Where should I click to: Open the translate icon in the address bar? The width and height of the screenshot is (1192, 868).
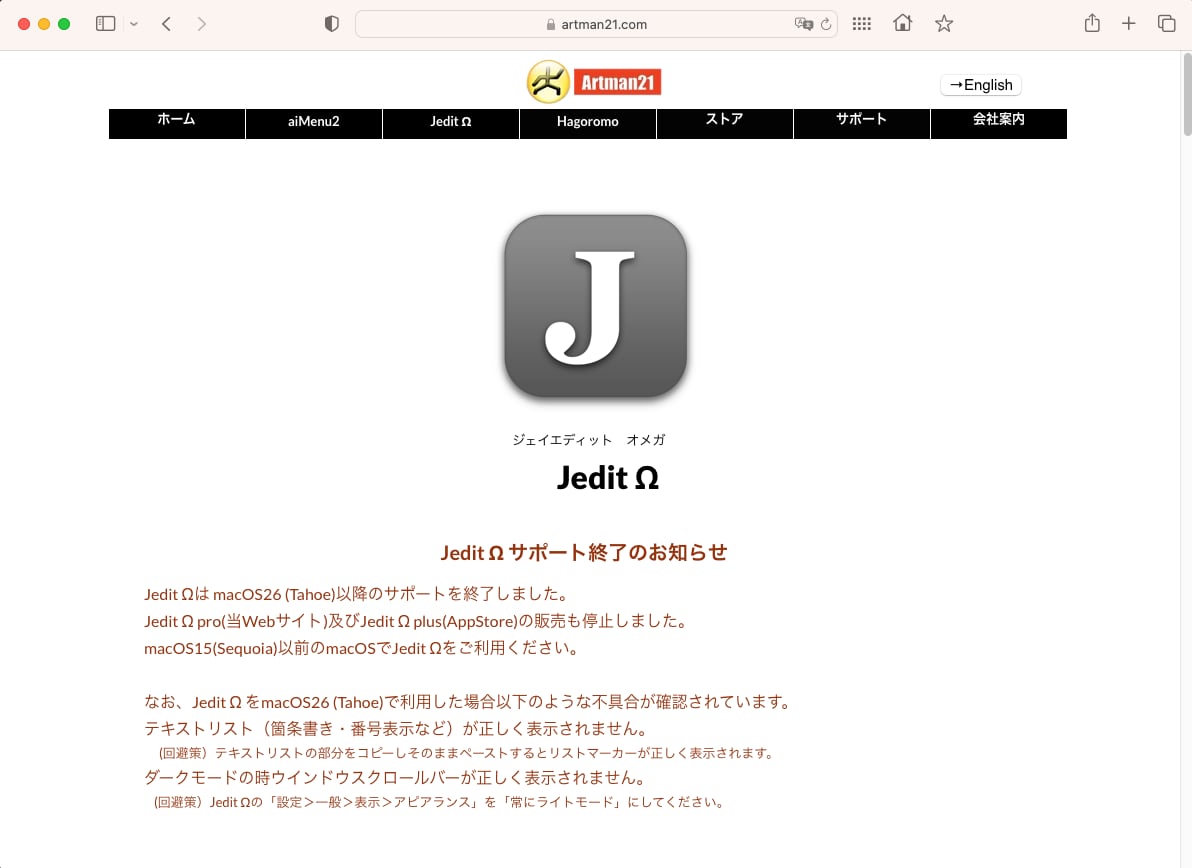coord(805,23)
